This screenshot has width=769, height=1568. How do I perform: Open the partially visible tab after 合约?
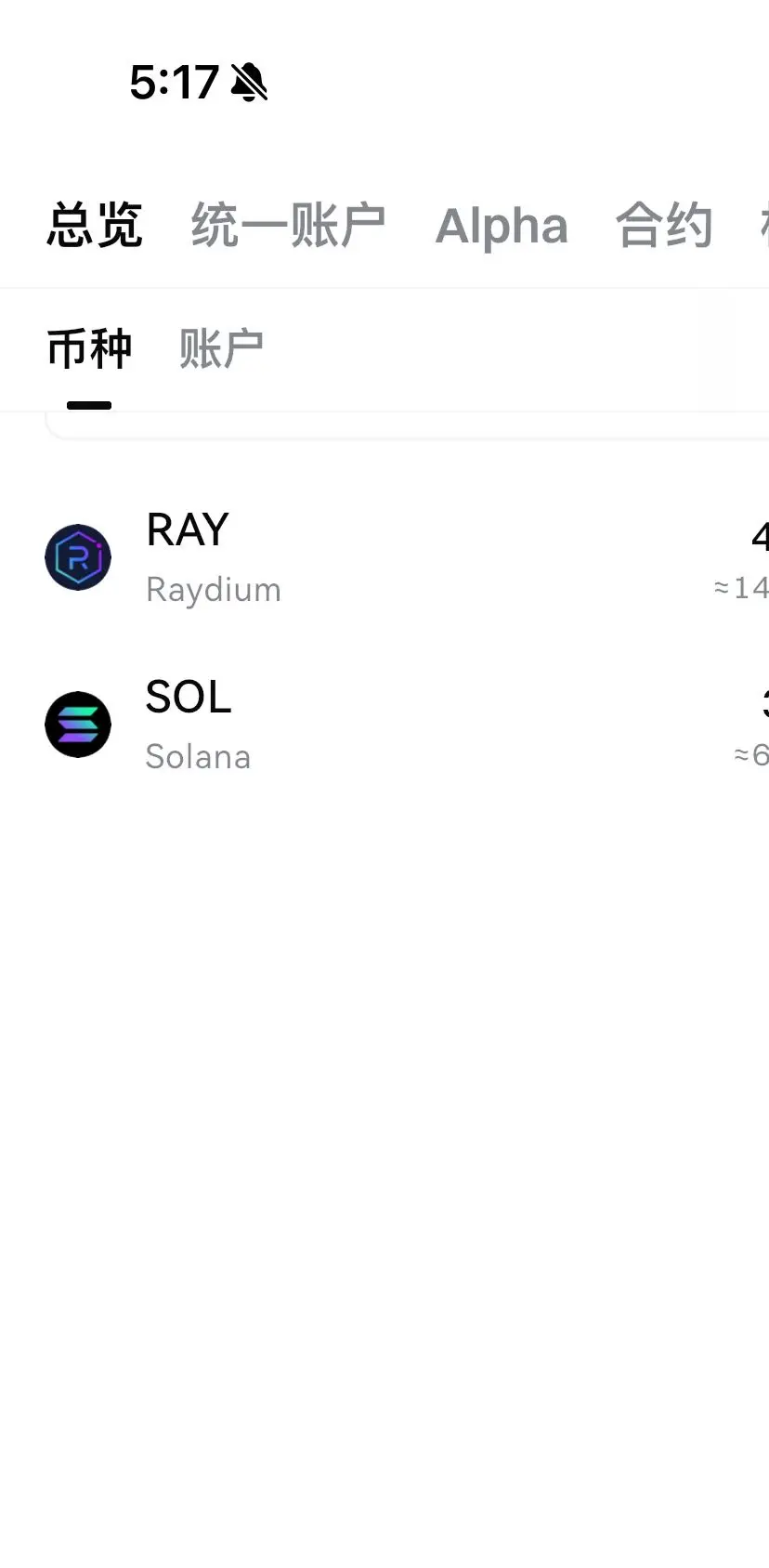(764, 226)
